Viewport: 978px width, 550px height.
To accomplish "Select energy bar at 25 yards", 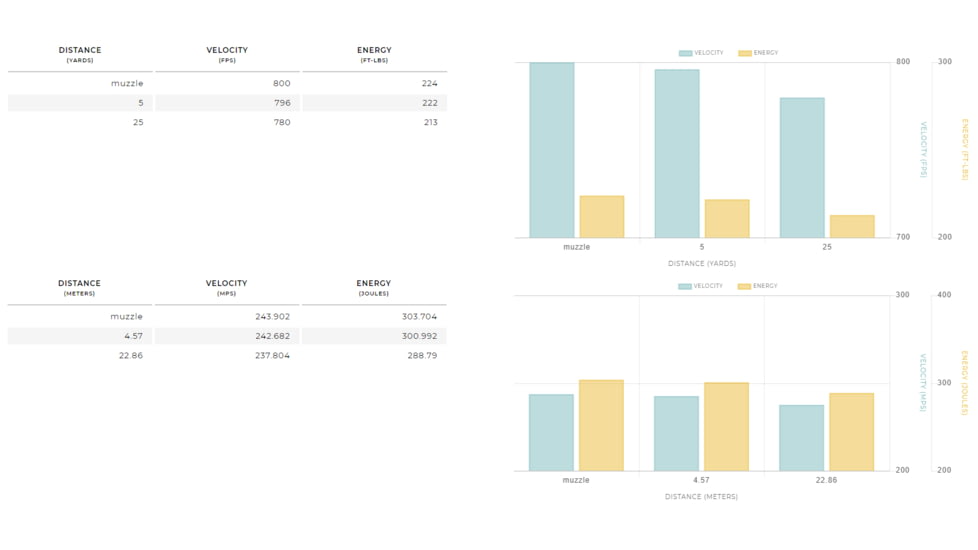I will click(852, 227).
